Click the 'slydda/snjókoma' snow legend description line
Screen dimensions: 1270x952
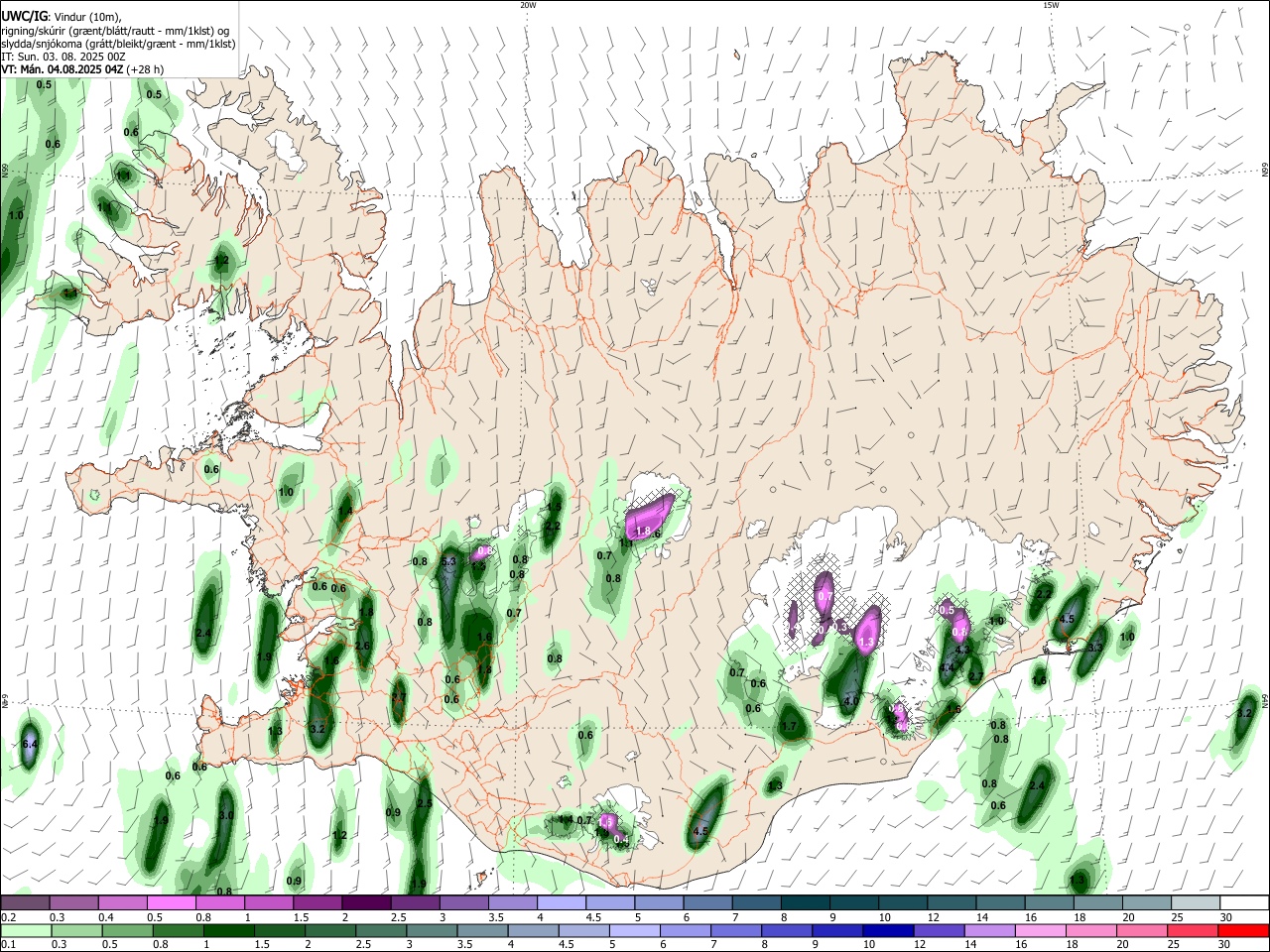tap(118, 44)
